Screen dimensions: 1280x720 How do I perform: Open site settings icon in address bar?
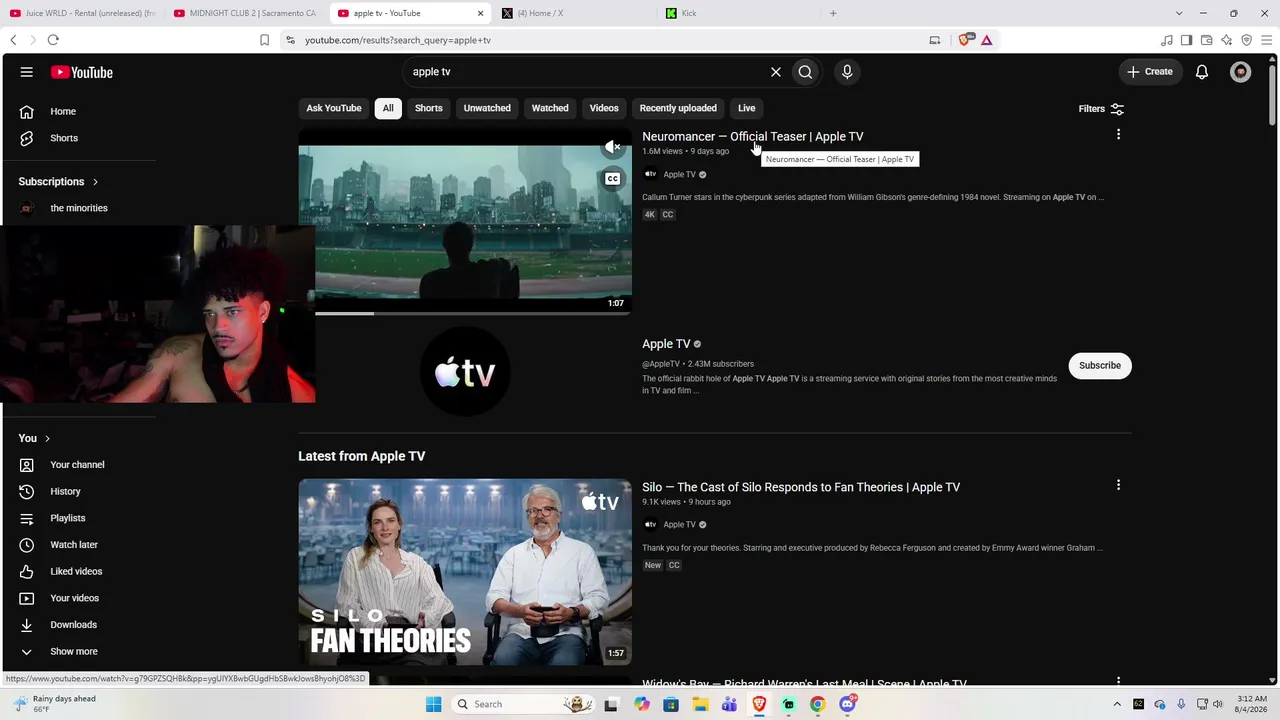coord(290,40)
